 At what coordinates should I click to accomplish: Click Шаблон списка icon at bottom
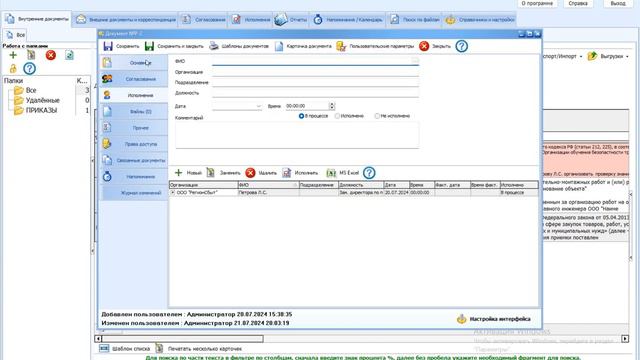tap(104, 348)
